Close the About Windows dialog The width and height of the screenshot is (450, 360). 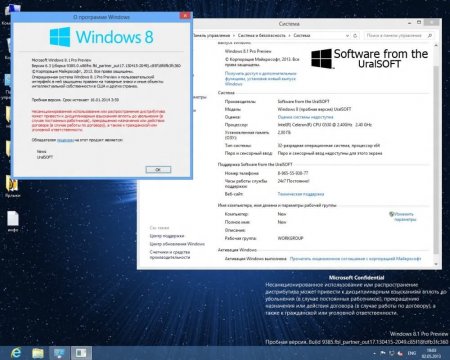tap(185, 16)
